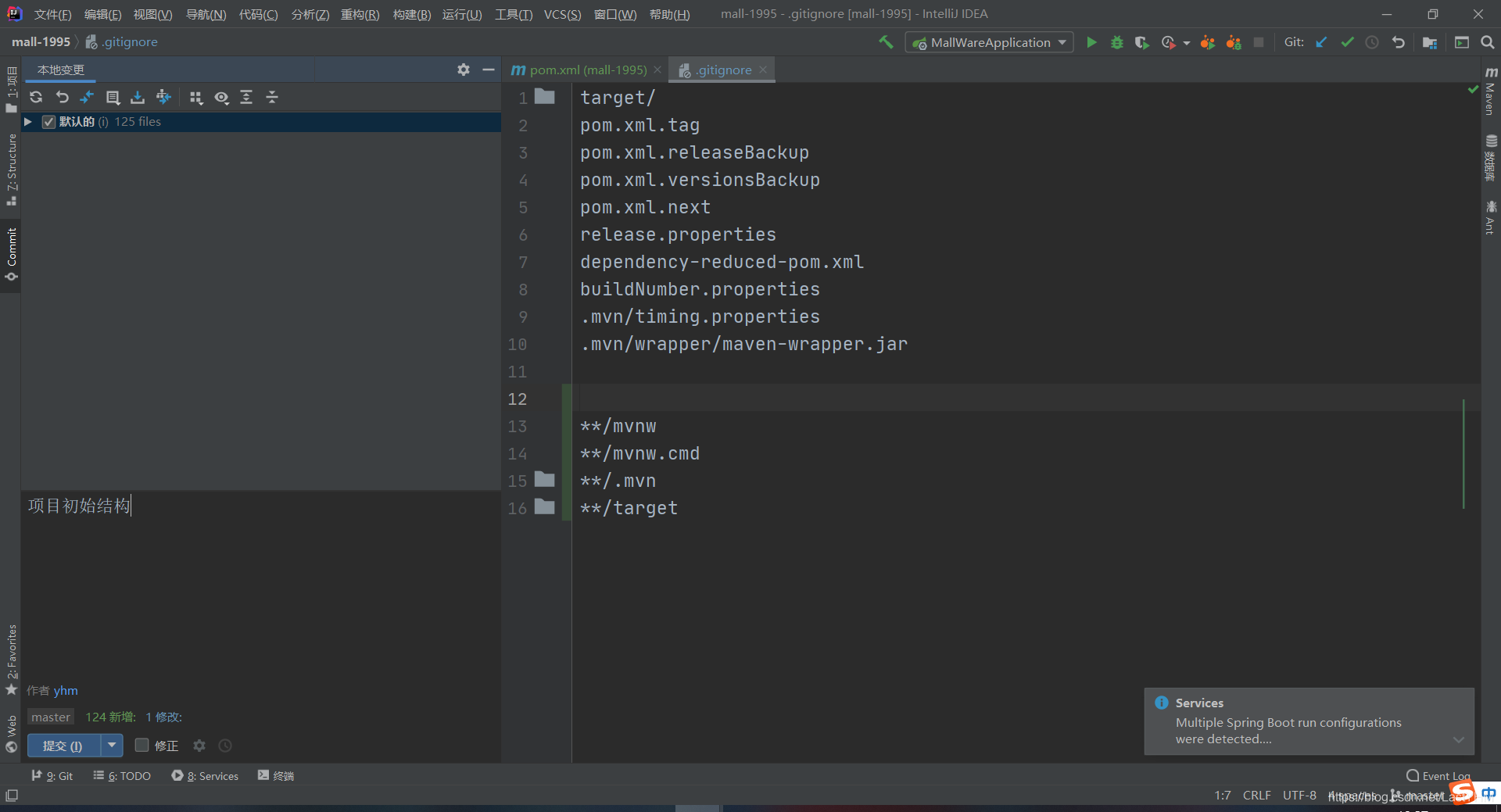Open the MallWareApplication run configuration dropdown
1501x812 pixels.
click(989, 42)
